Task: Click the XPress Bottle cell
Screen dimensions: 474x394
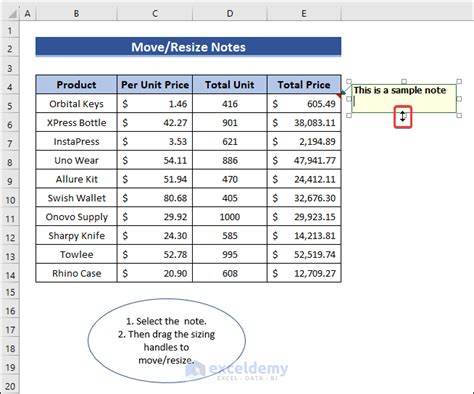Action: point(76,123)
